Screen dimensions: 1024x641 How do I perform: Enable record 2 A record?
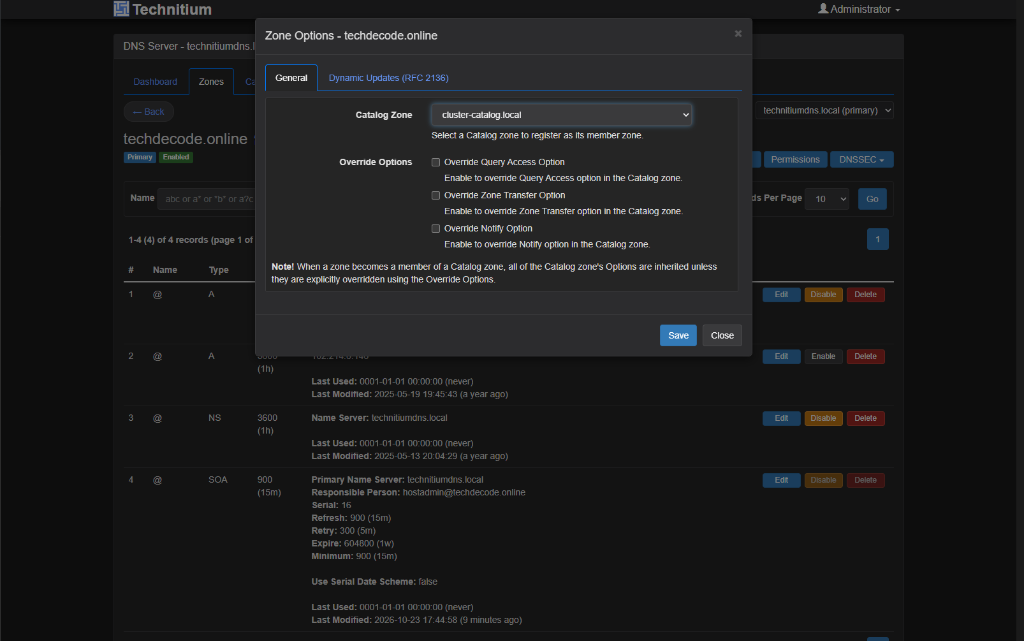click(x=823, y=356)
